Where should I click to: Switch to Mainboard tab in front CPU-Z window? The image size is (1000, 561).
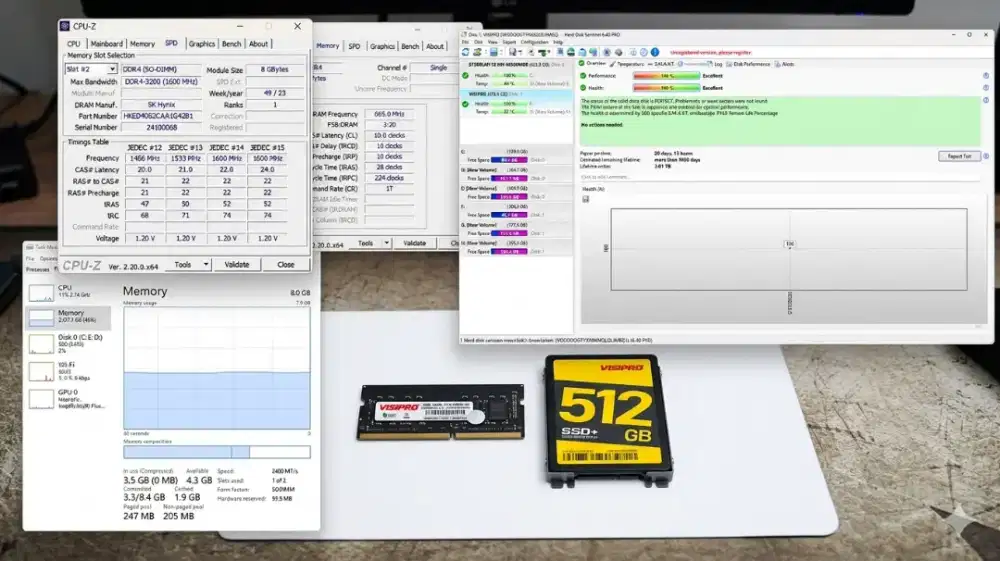pos(106,44)
